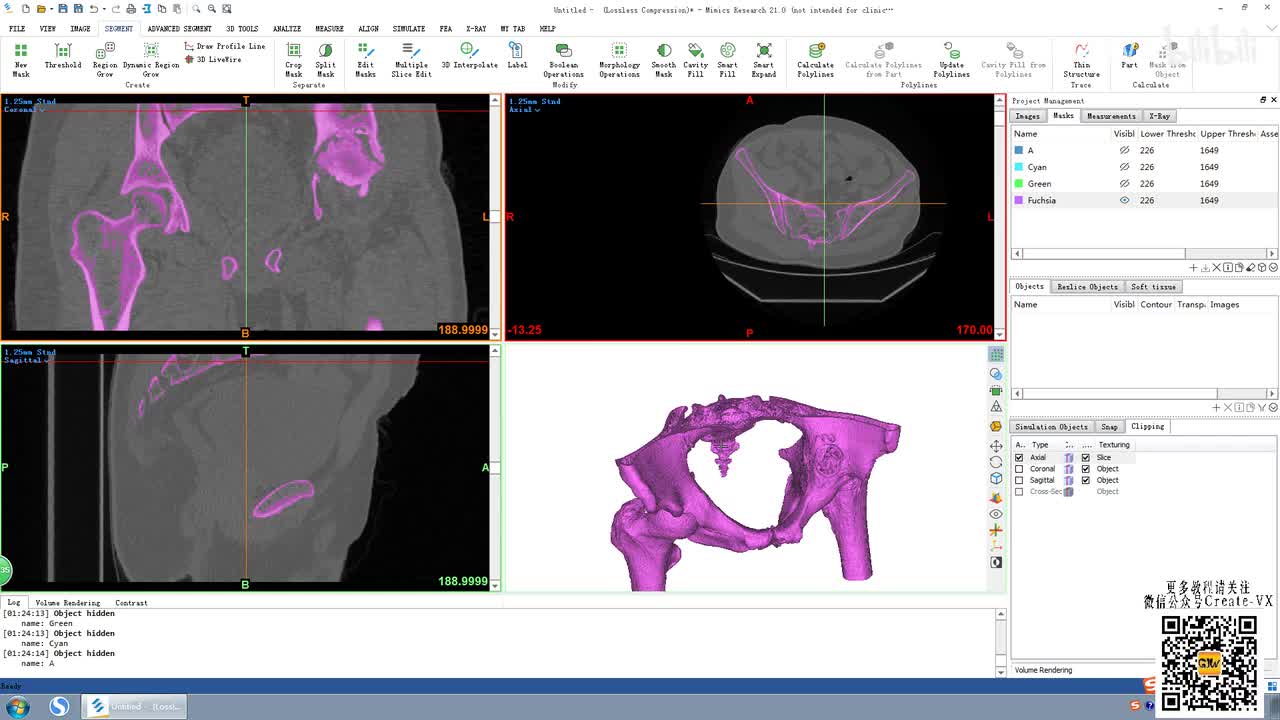Apply the Smooth Mask tool

pos(663,59)
